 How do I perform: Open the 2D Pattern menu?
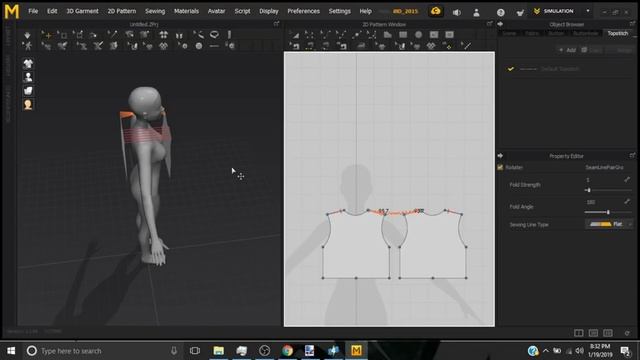click(122, 11)
